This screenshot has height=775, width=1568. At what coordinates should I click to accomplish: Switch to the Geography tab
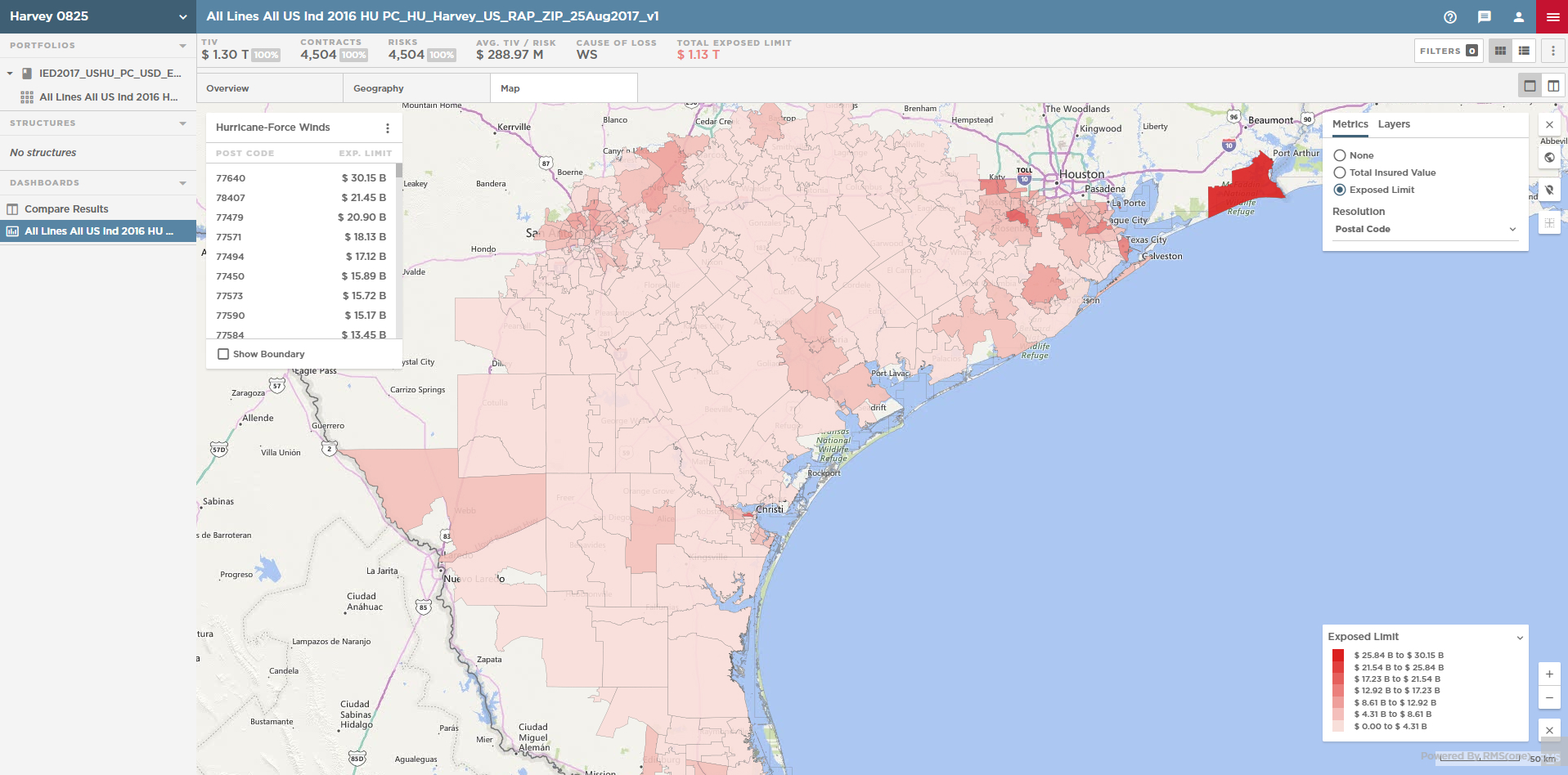(379, 88)
